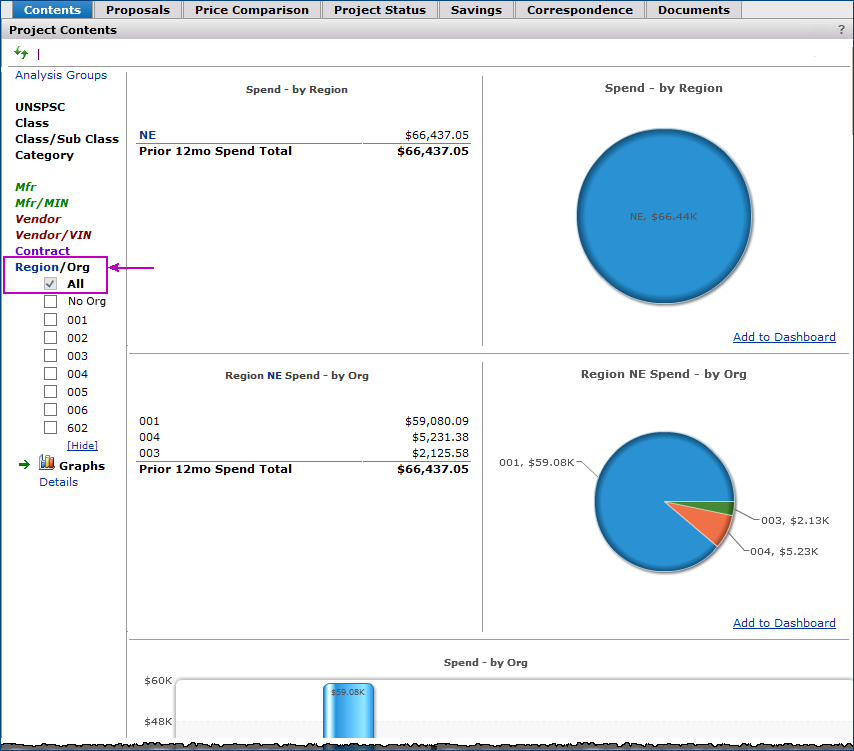Add Region NE Spend by Org chart to dashboard
This screenshot has width=854, height=751.
pyautogui.click(x=784, y=623)
